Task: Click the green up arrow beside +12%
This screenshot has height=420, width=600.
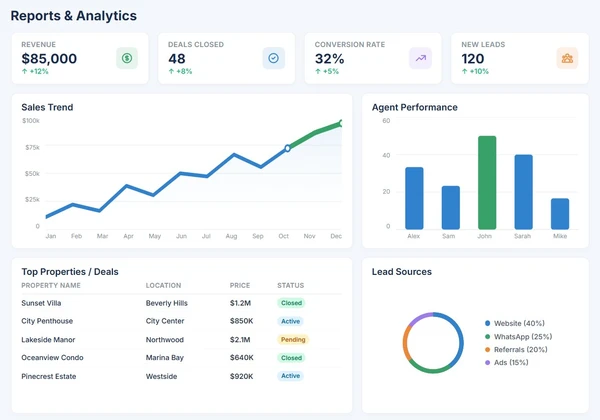Action: [x=24, y=72]
